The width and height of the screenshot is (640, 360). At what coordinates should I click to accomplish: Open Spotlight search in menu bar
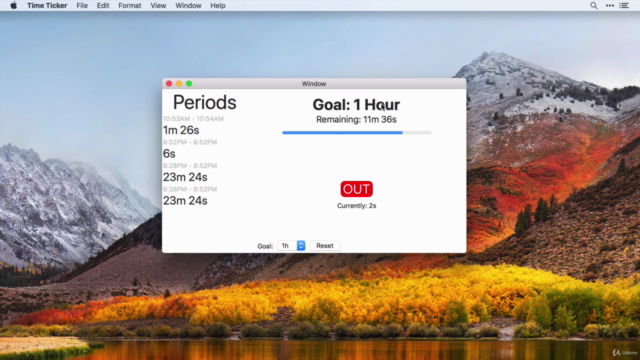pos(594,5)
